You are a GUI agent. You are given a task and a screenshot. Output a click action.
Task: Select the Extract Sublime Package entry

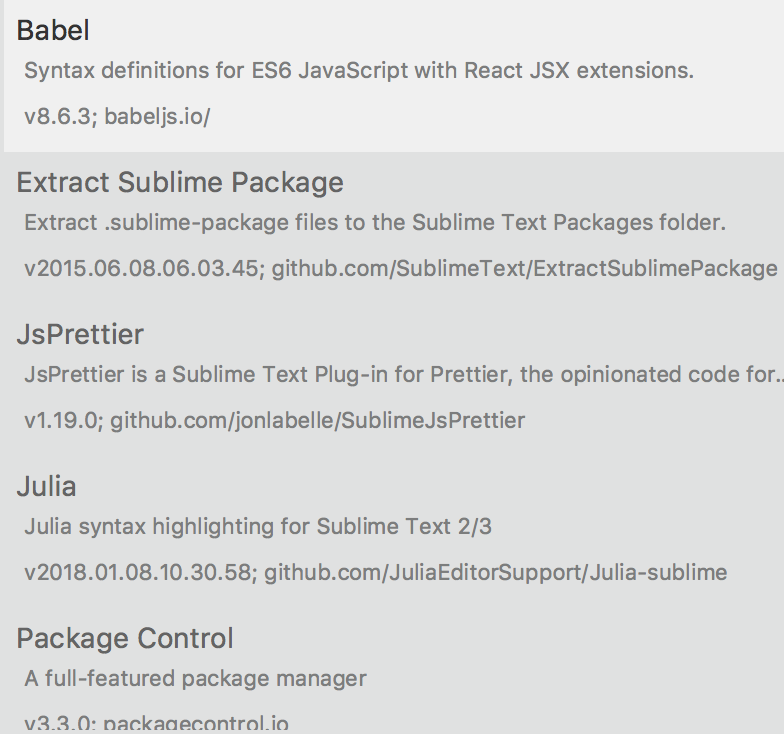[x=180, y=183]
